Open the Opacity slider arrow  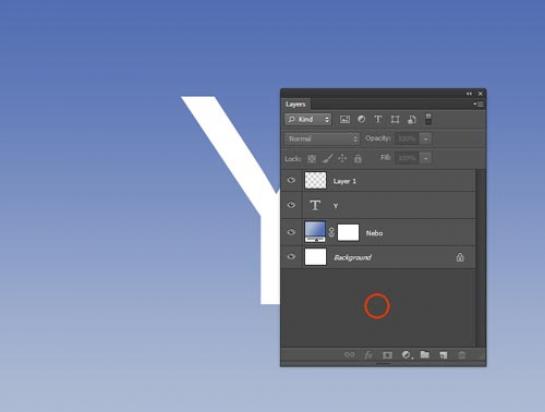point(426,139)
